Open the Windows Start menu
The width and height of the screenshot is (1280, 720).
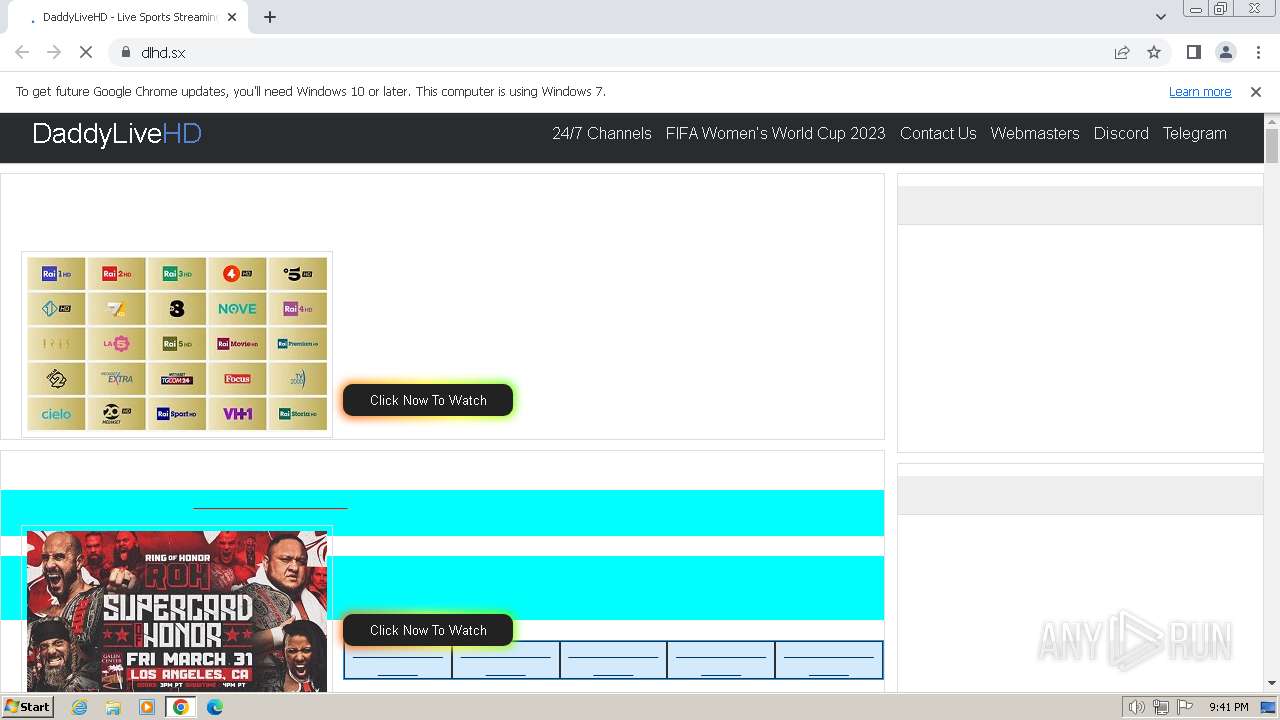point(27,707)
